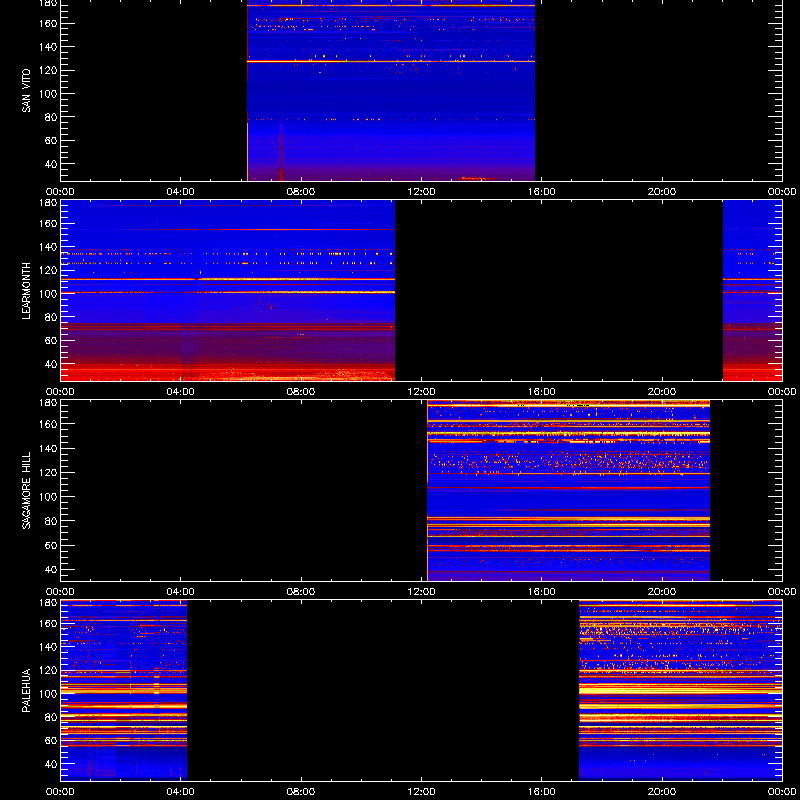Click the 100 frequency label on Learmonth axis

click(x=48, y=294)
